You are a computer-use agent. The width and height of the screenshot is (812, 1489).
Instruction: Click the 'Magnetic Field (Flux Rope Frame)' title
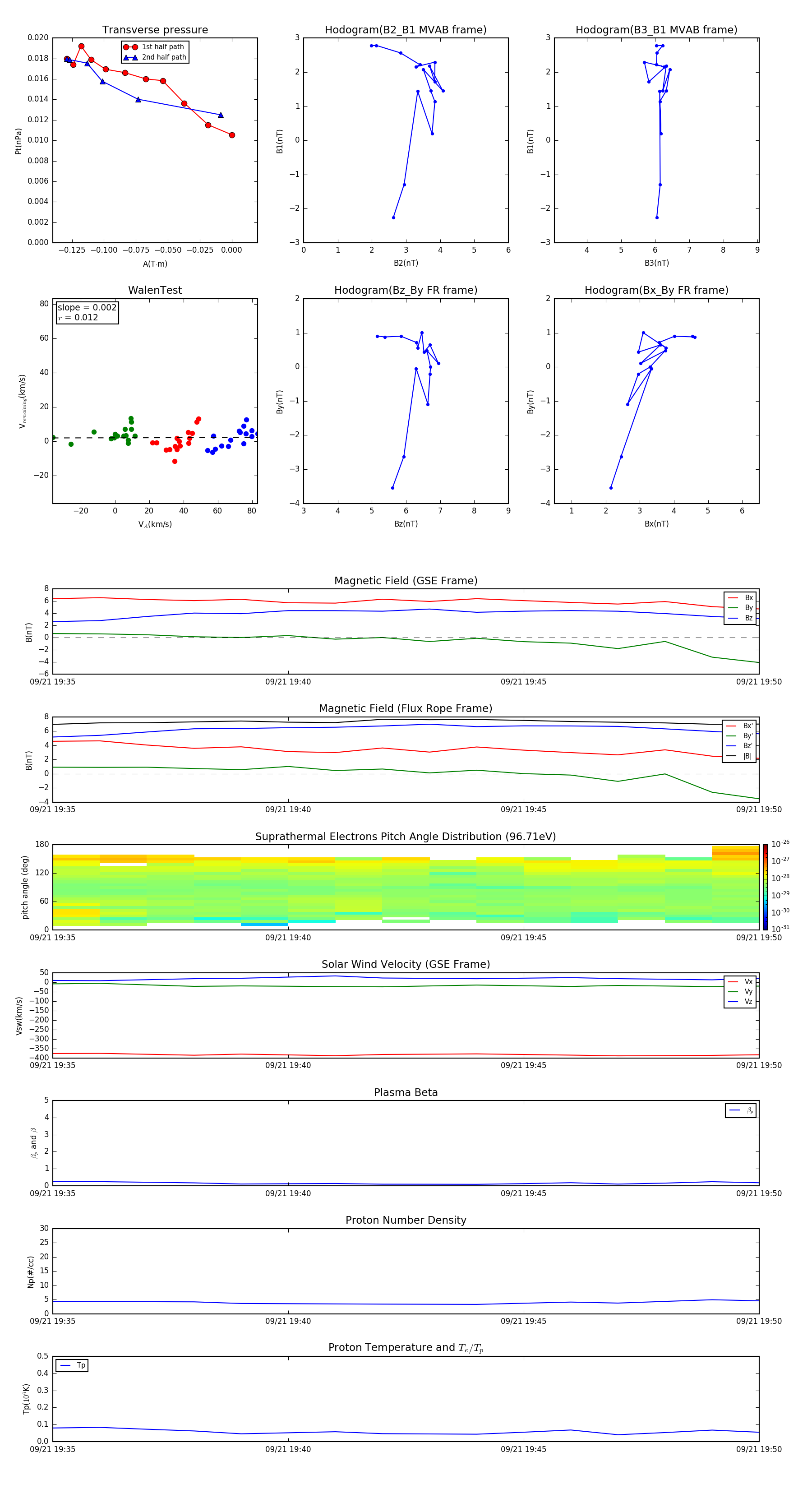pyautogui.click(x=406, y=709)
